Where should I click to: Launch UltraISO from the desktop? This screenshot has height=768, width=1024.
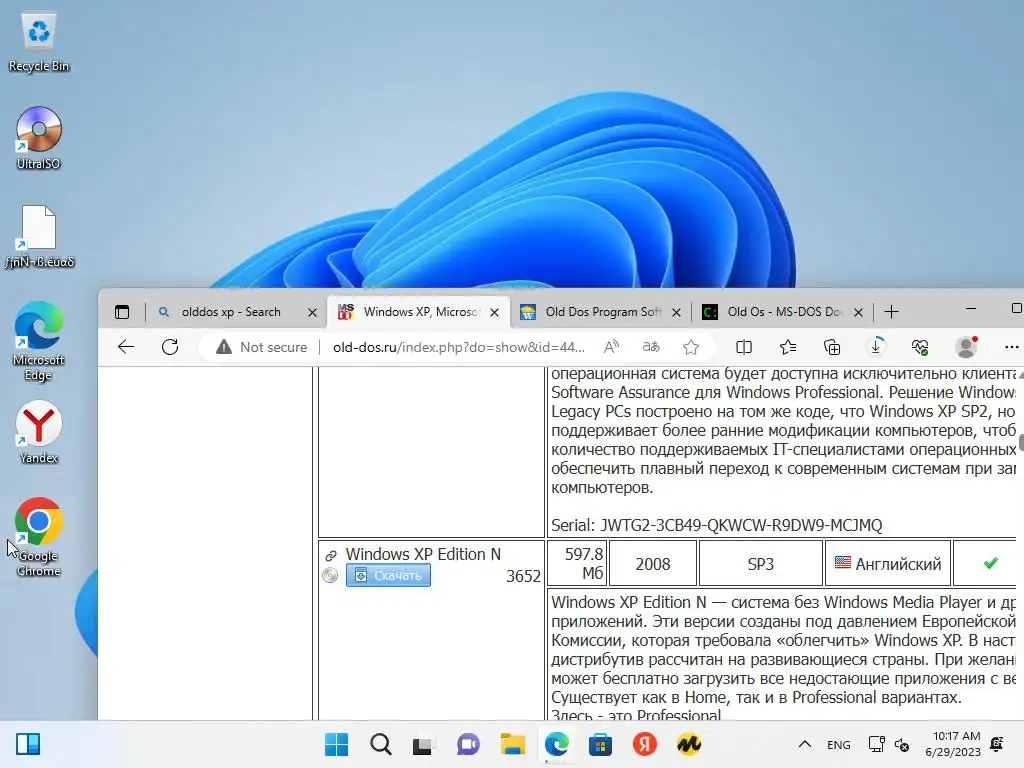(x=39, y=138)
